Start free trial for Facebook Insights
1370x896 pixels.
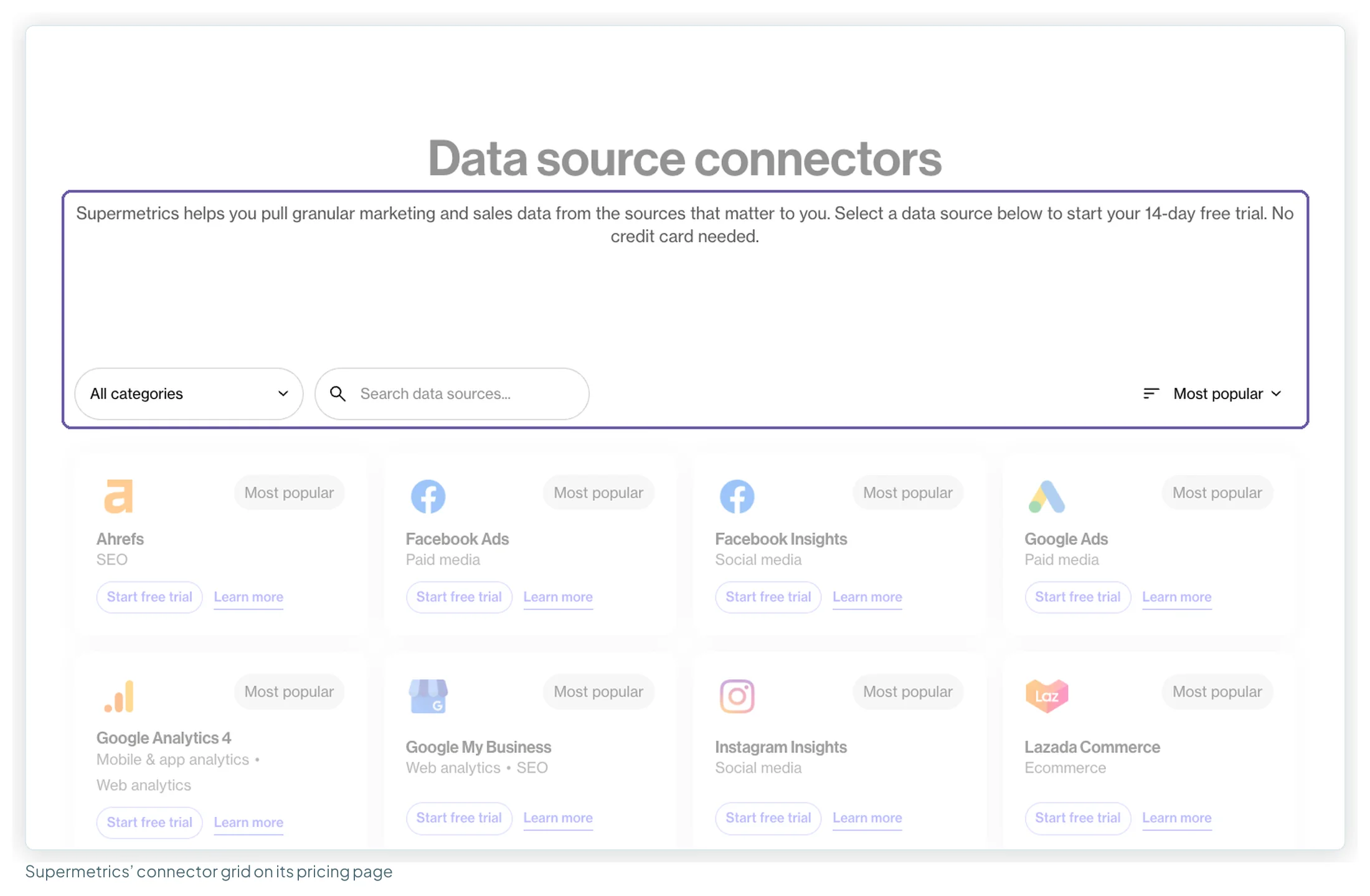click(x=768, y=597)
